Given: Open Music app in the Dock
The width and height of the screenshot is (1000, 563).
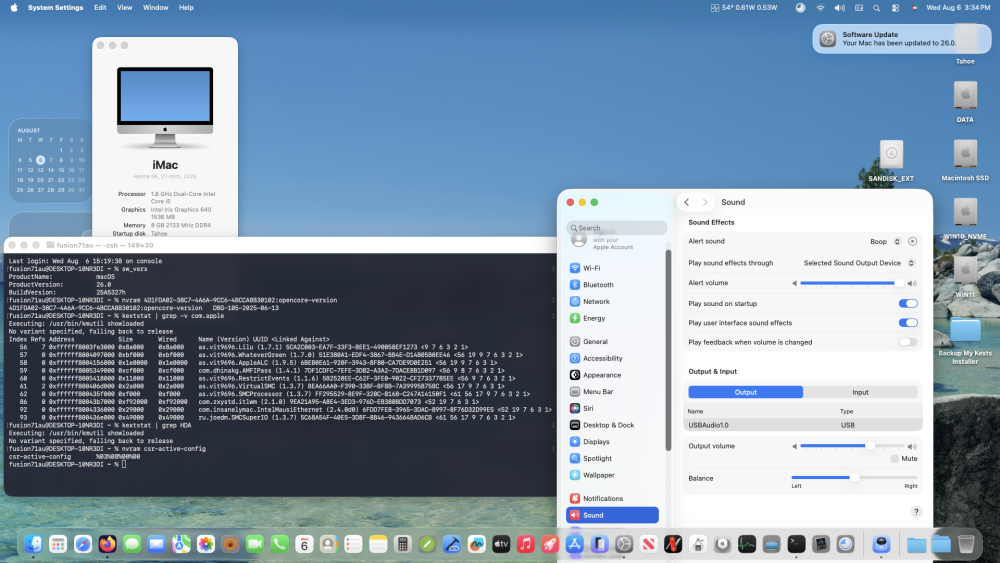Looking at the screenshot, I should tap(526, 544).
